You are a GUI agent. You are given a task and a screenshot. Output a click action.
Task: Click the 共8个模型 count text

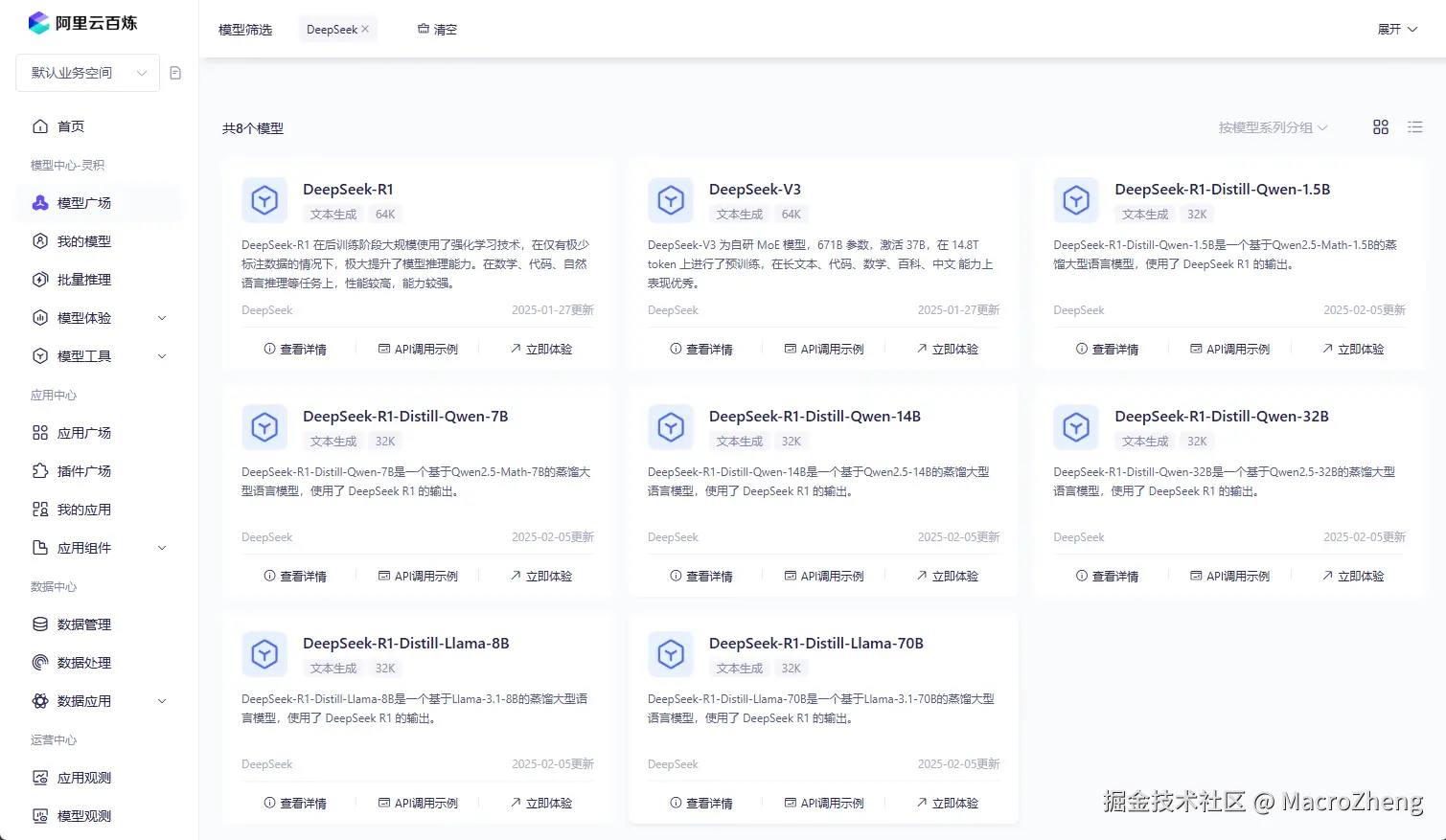[253, 128]
